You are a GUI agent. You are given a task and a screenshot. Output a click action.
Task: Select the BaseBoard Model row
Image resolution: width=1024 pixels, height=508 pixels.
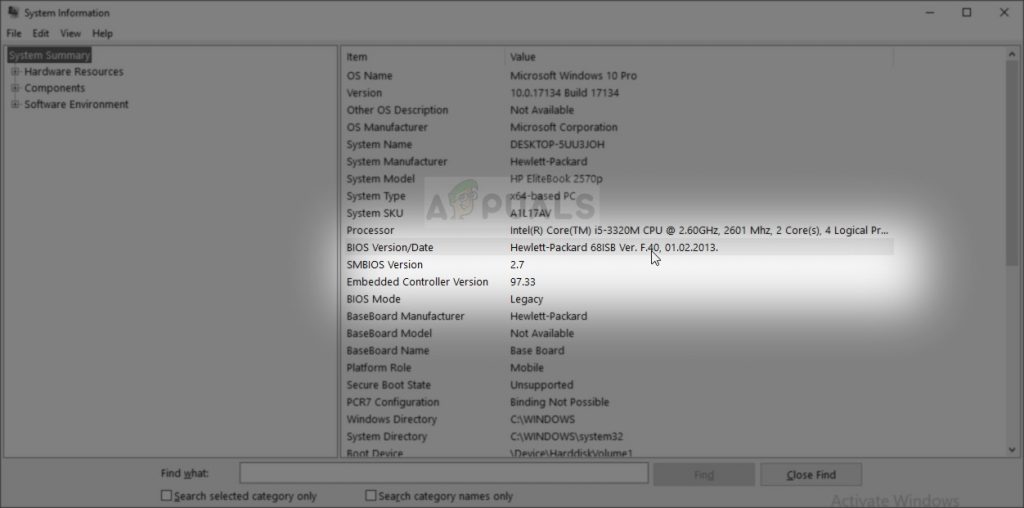click(617, 333)
